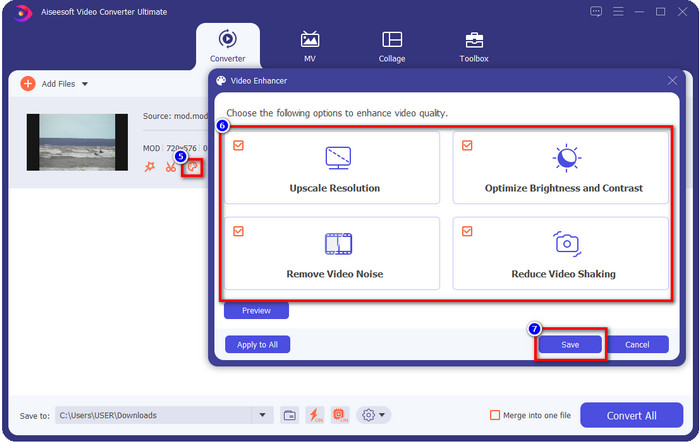Switch to the MV tab
Viewport: 700px width, 443px height.
[310, 46]
